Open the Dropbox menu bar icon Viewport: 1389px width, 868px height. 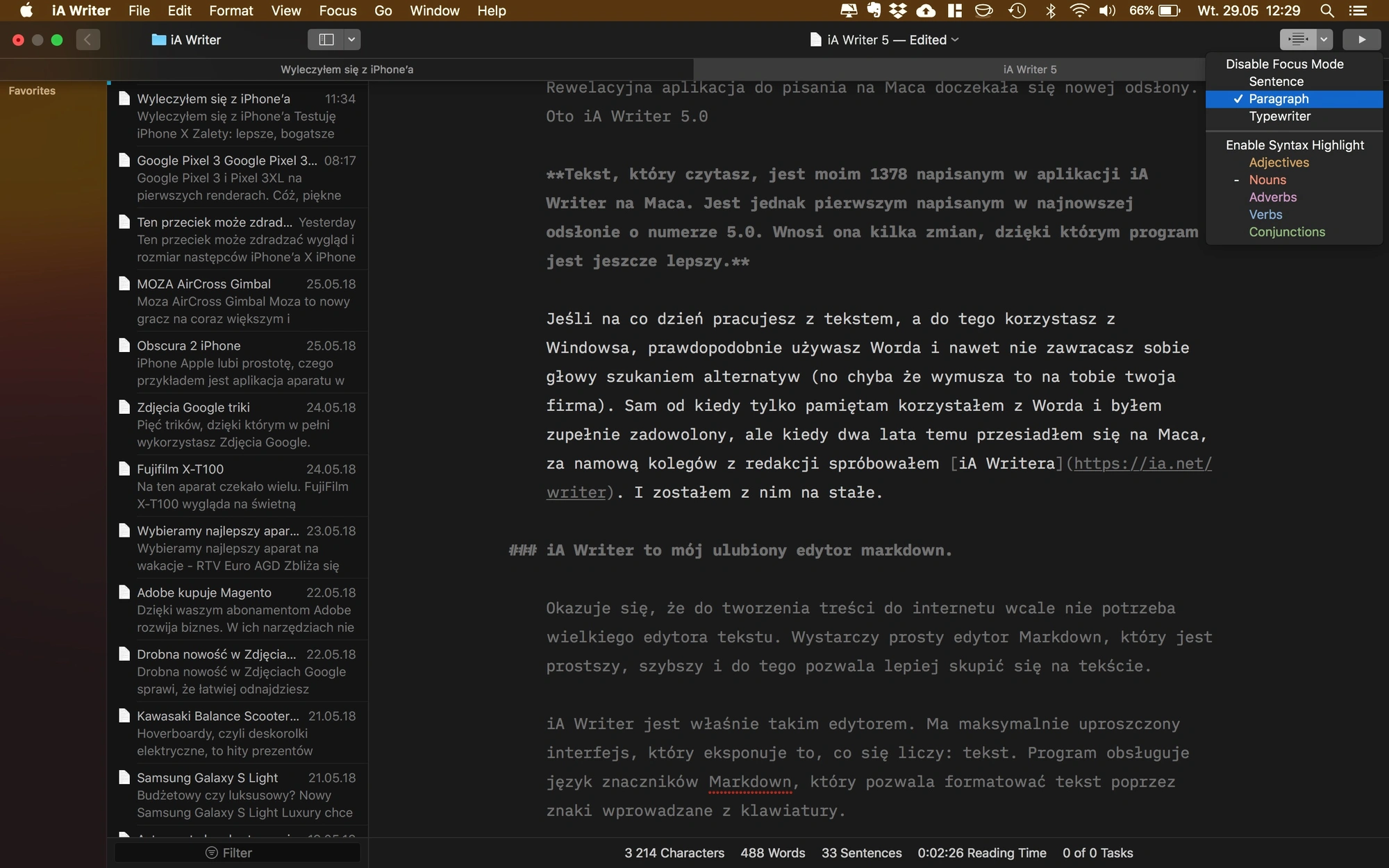898,10
